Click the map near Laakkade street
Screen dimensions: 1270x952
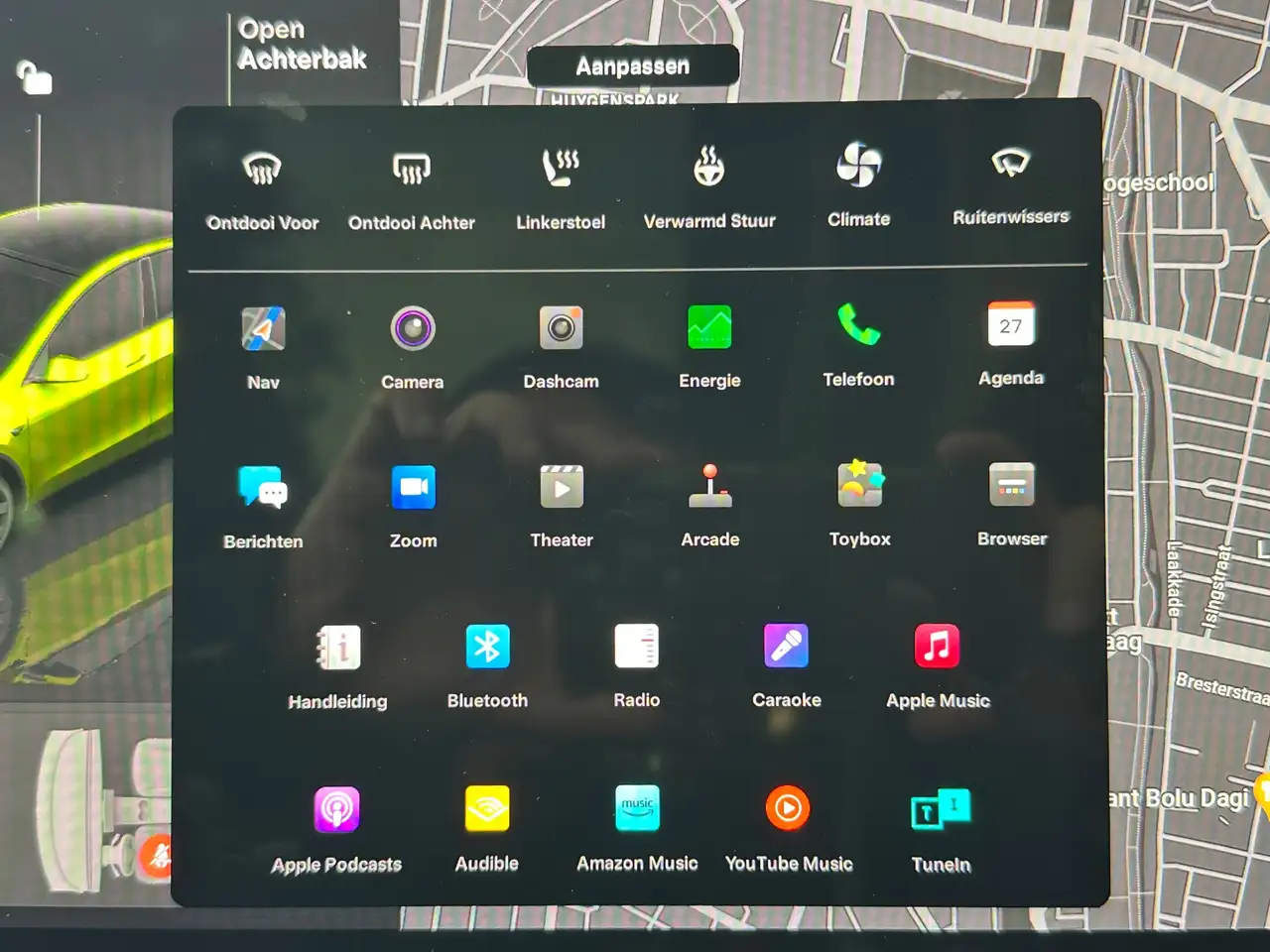[1174, 580]
